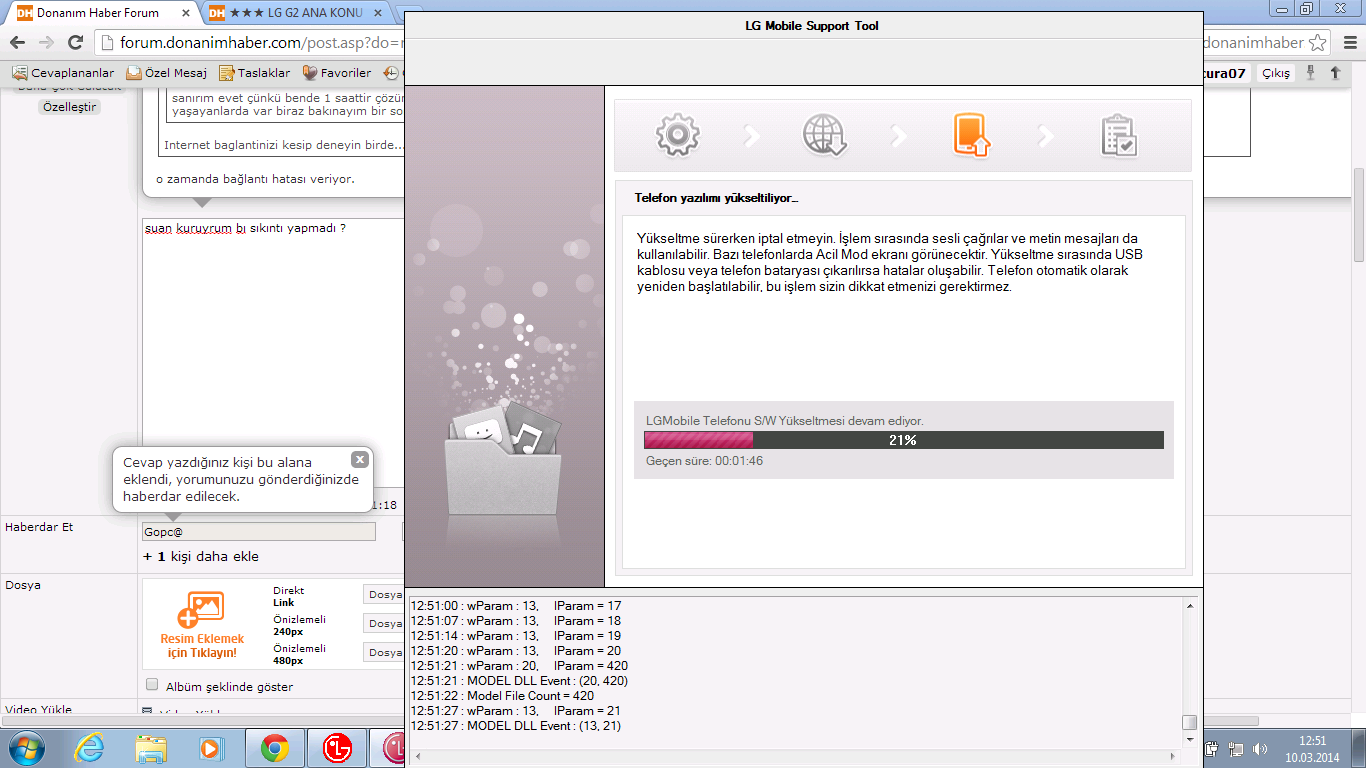This screenshot has width=1366, height=768.
Task: Switch to Chrome in taskbar
Action: pyautogui.click(x=275, y=748)
